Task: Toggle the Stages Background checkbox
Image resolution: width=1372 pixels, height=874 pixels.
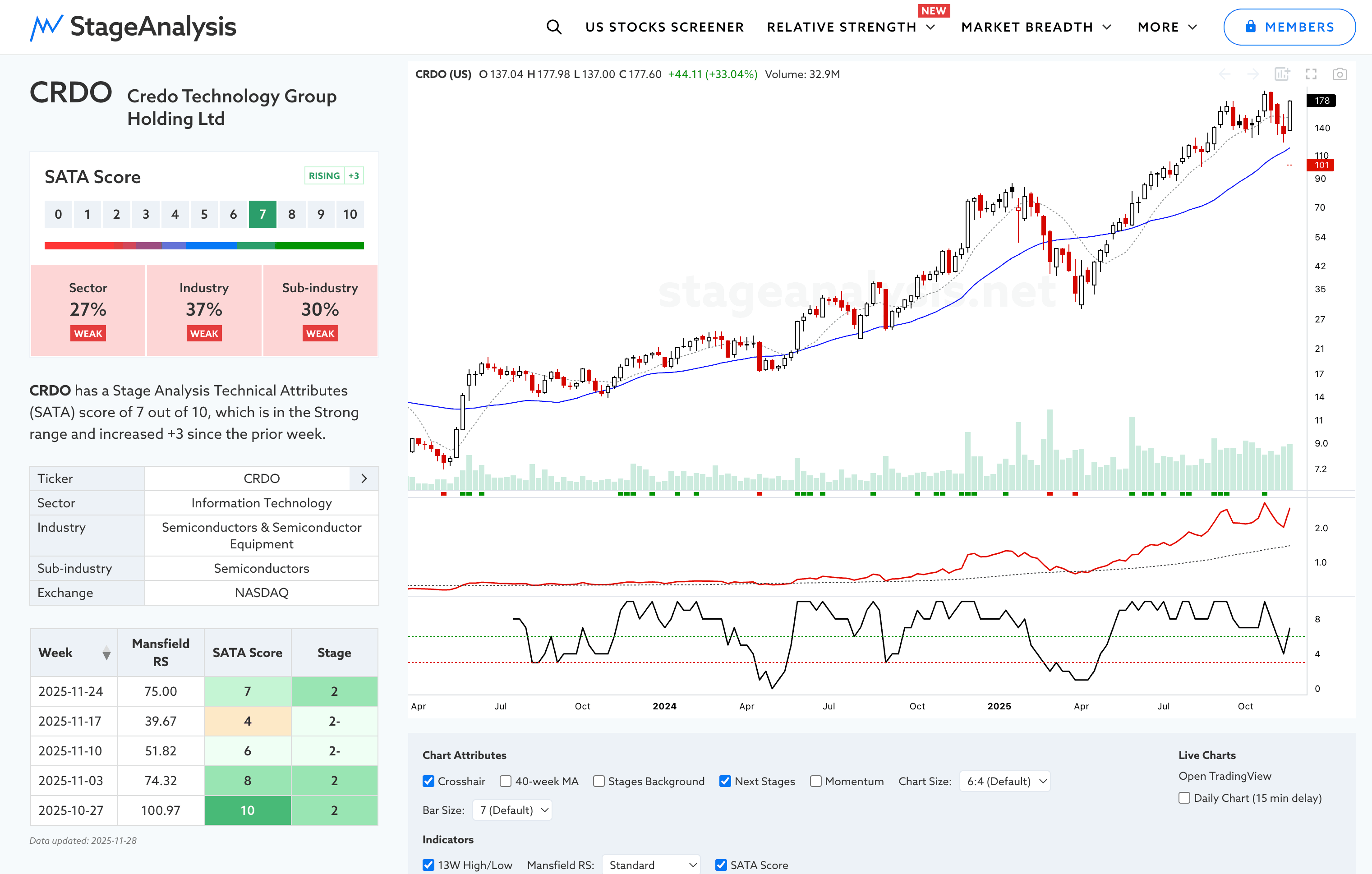Action: point(598,781)
